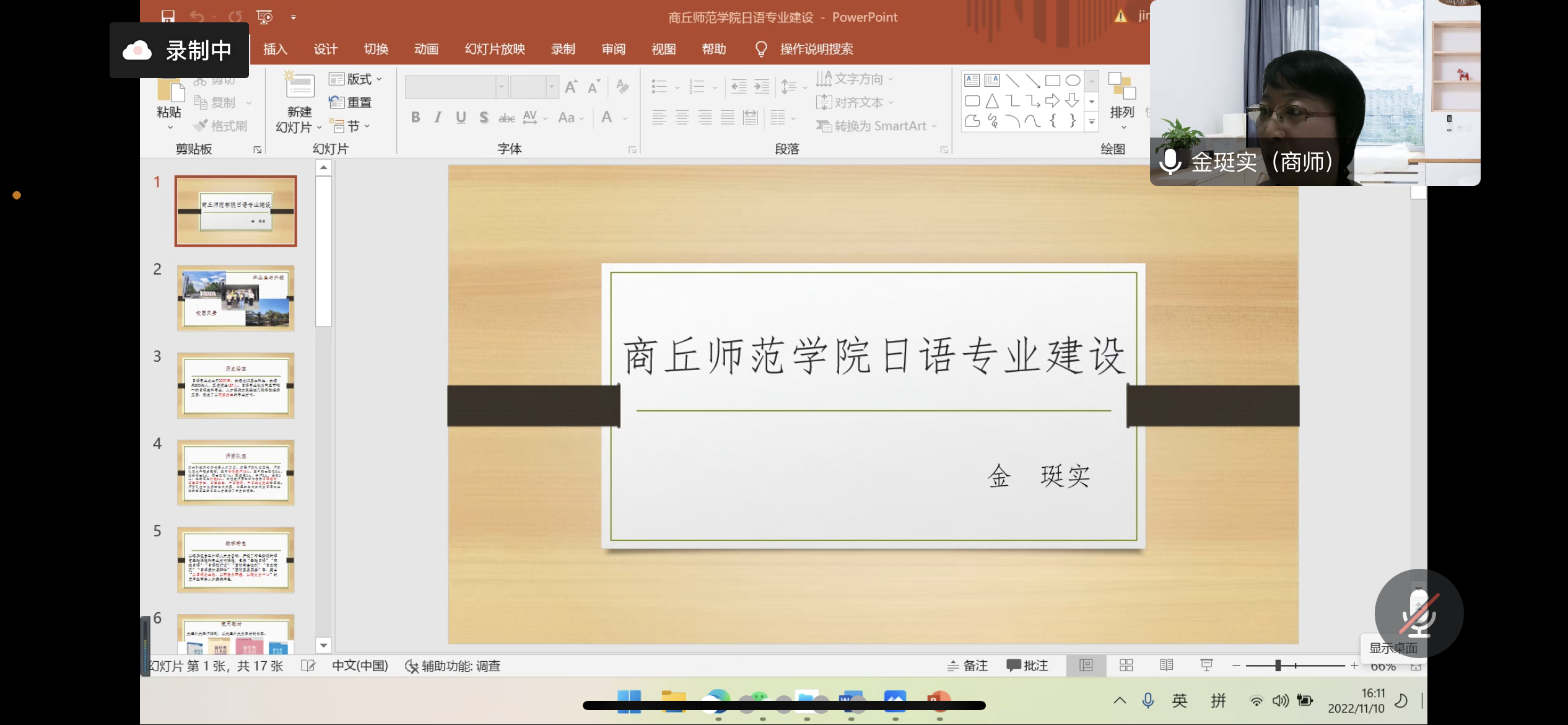Toggle the Comments pane button
Viewport: 1568px width, 725px height.
[x=1027, y=666]
